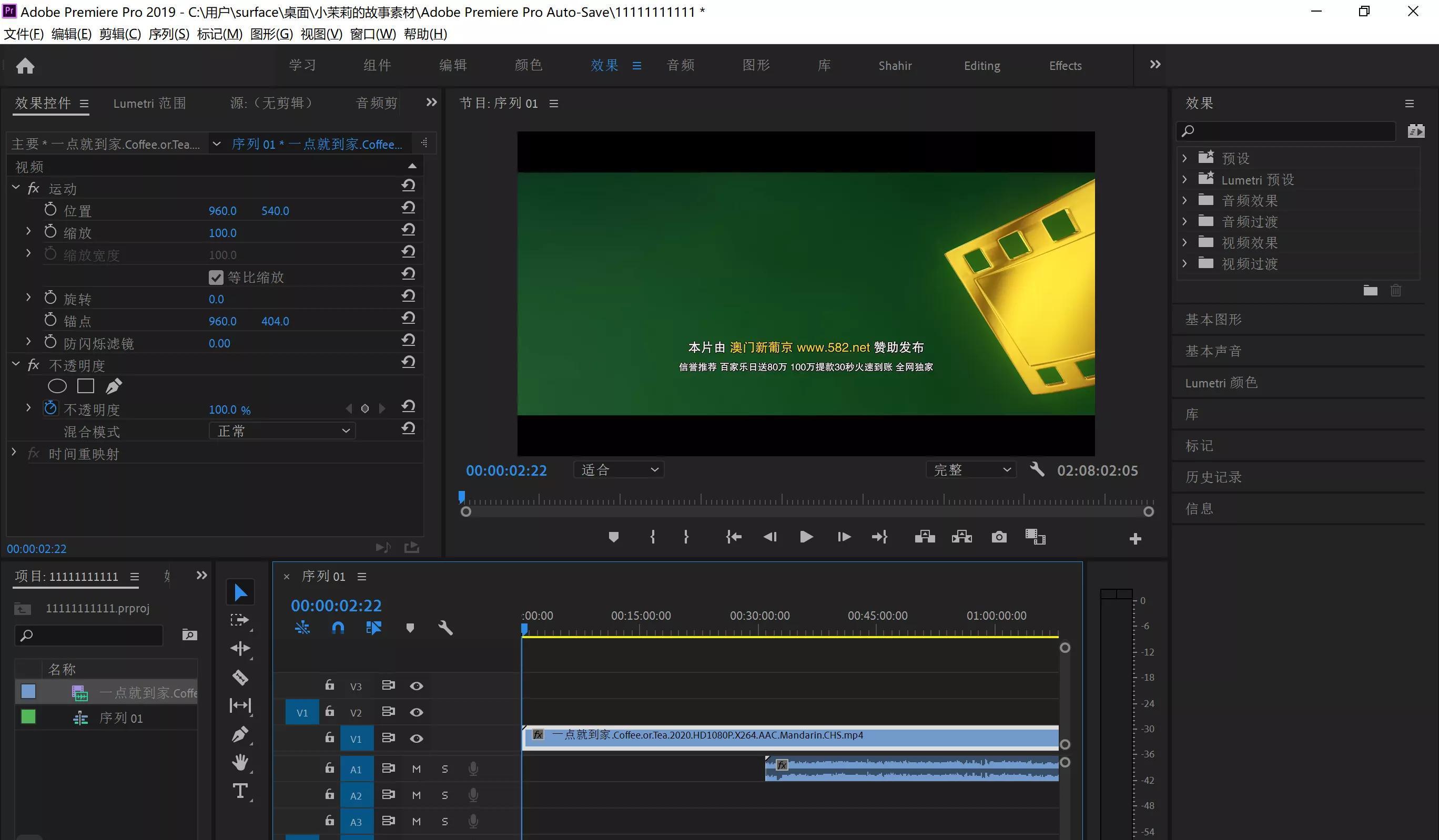
Task: Toggle V1 track output eye
Action: click(x=416, y=739)
